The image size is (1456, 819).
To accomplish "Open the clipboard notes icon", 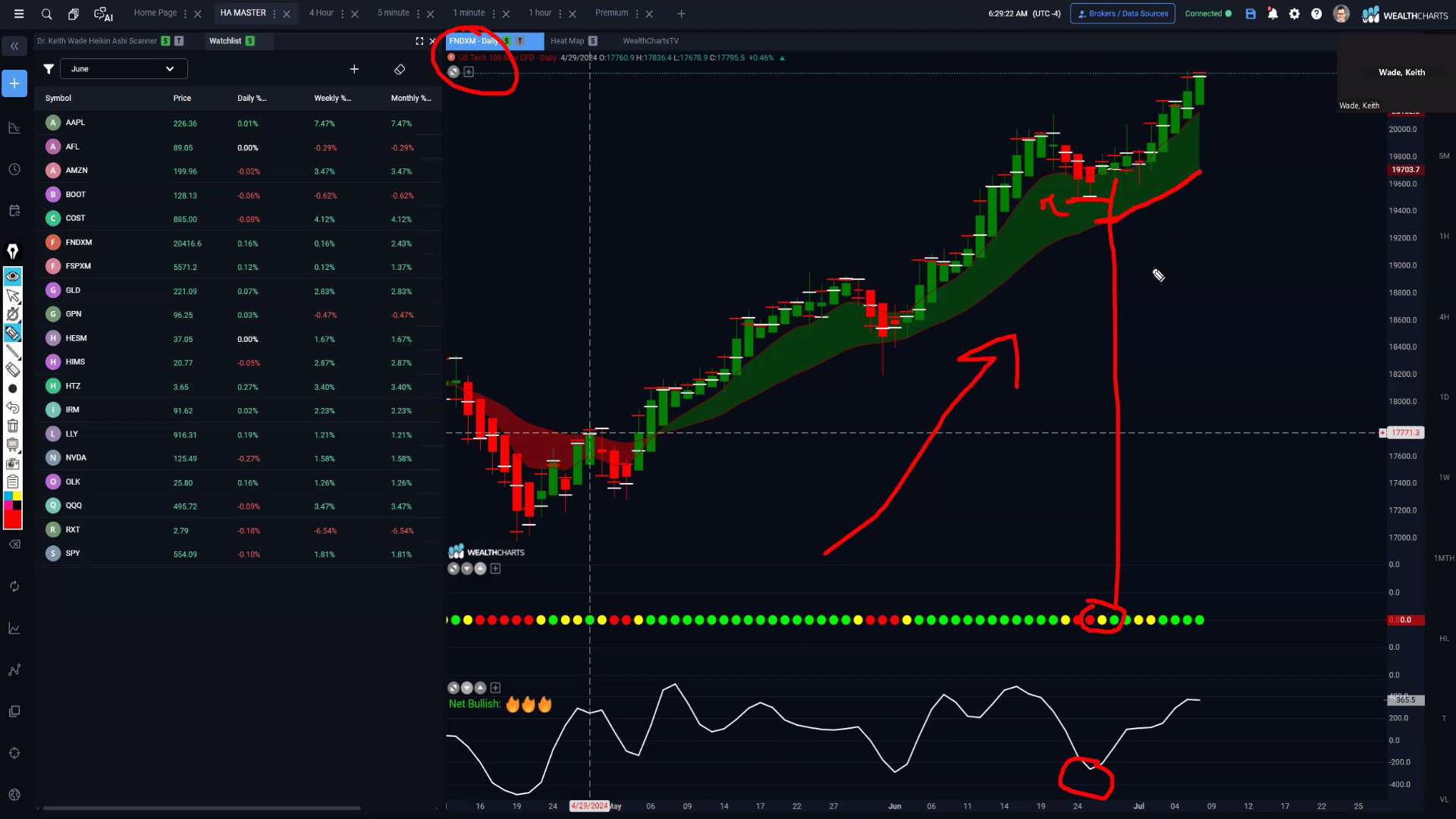I will [13, 482].
